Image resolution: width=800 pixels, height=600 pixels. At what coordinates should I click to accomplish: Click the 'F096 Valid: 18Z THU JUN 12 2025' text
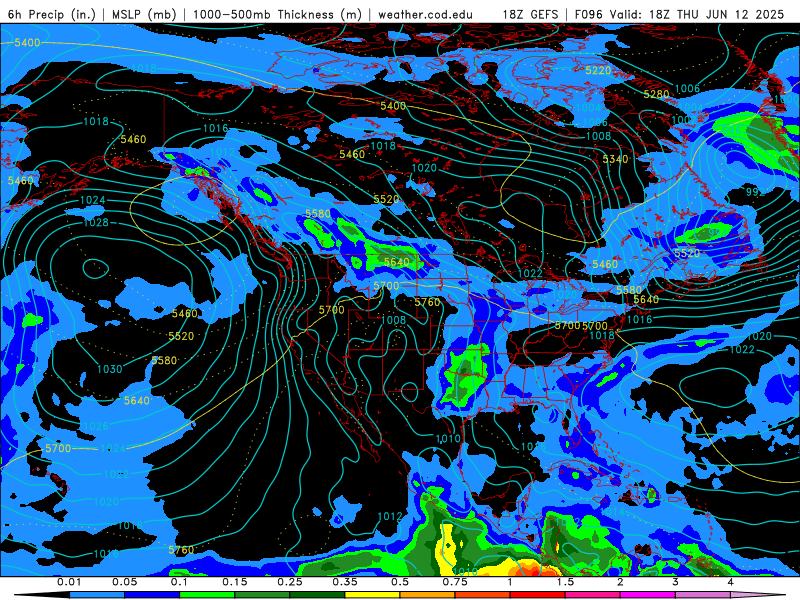click(679, 14)
